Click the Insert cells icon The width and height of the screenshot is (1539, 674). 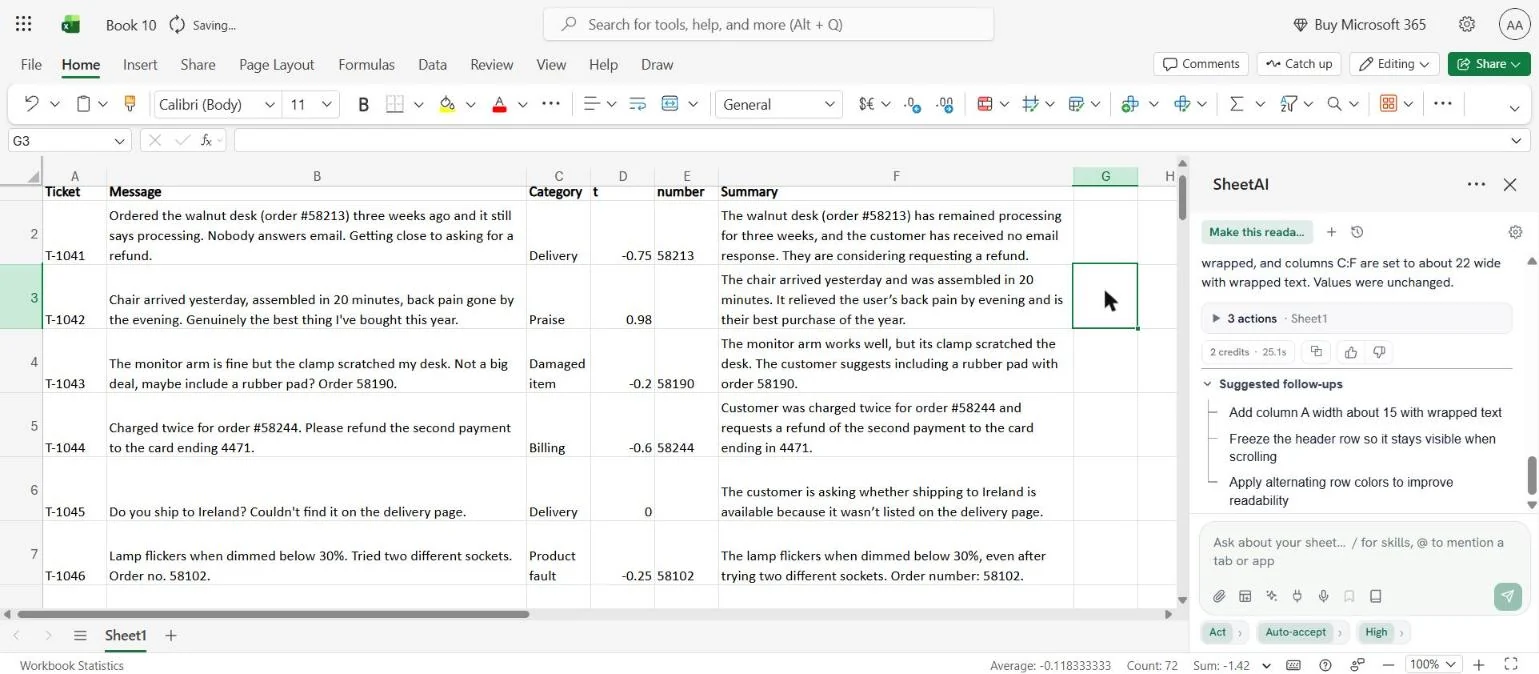pos(1130,104)
